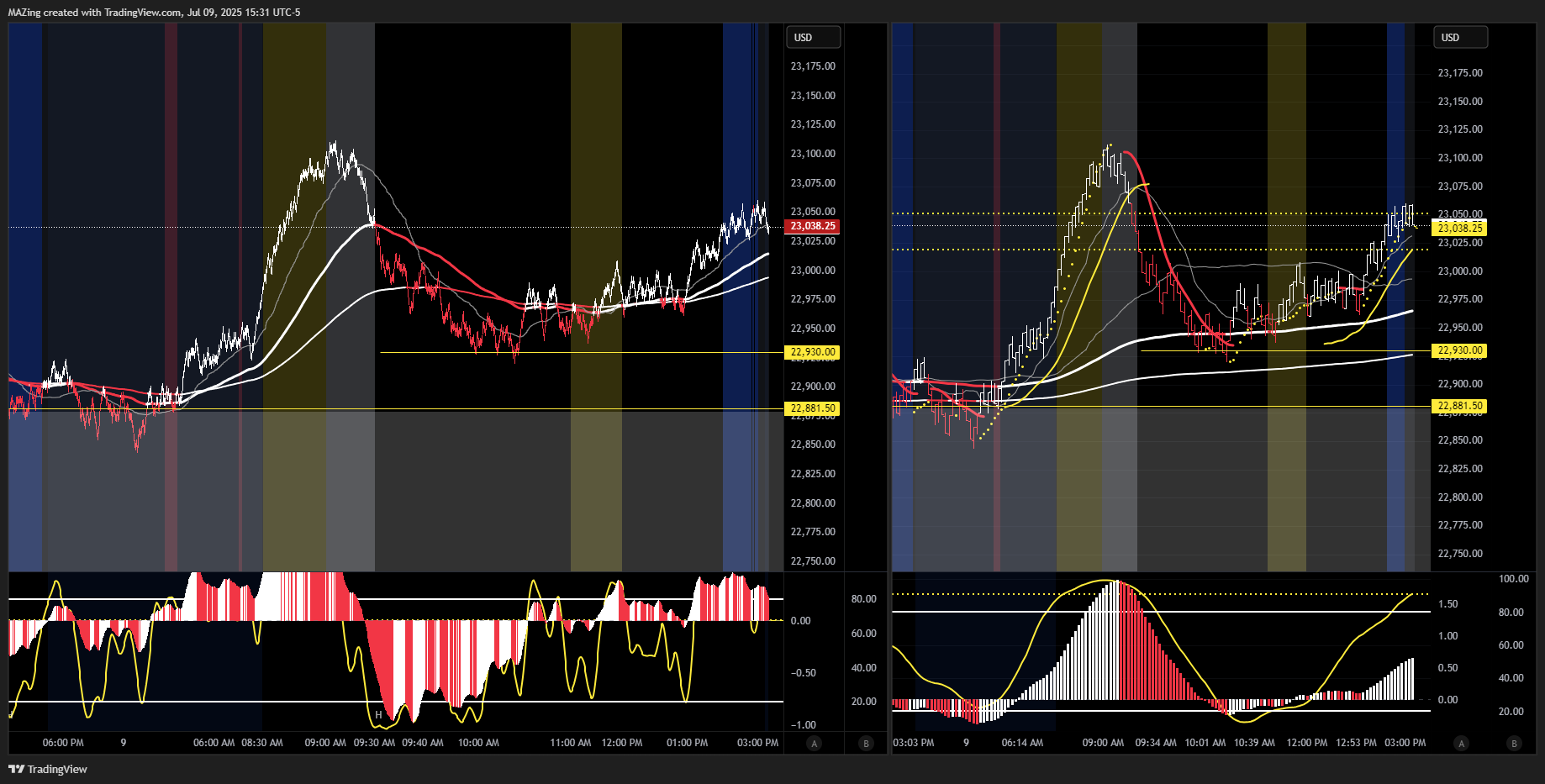Click the 10:00 AM time label
The width and height of the screenshot is (1545, 784).
(478, 743)
